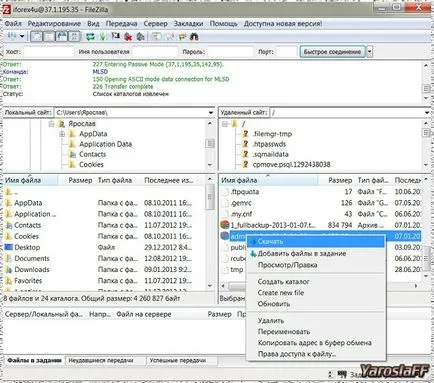Choose Обновить in the context menu
Image resolution: width=434 pixels, height=383 pixels.
[x=316, y=304]
